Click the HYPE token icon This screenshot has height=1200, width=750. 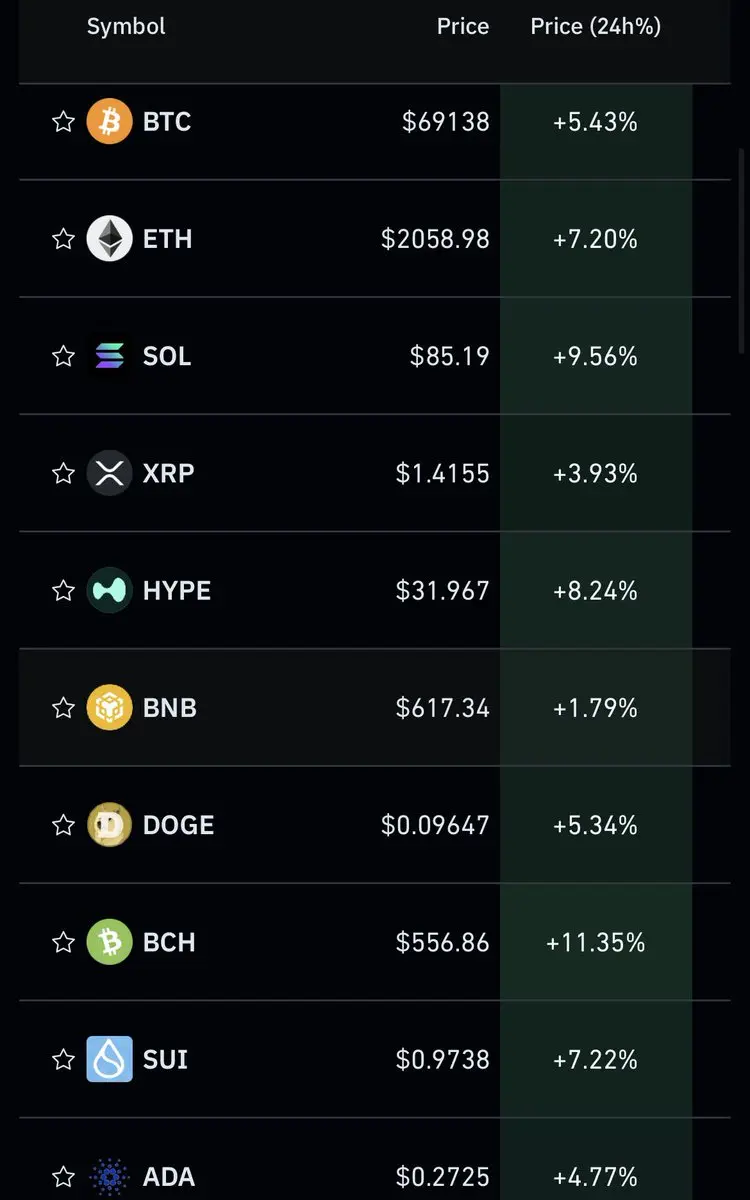109,590
